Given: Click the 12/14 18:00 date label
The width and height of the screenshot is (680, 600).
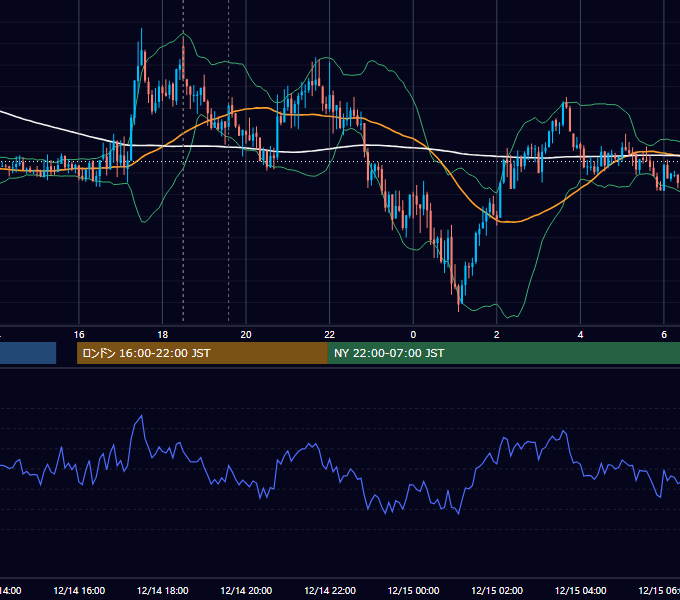Looking at the screenshot, I should (x=163, y=590).
